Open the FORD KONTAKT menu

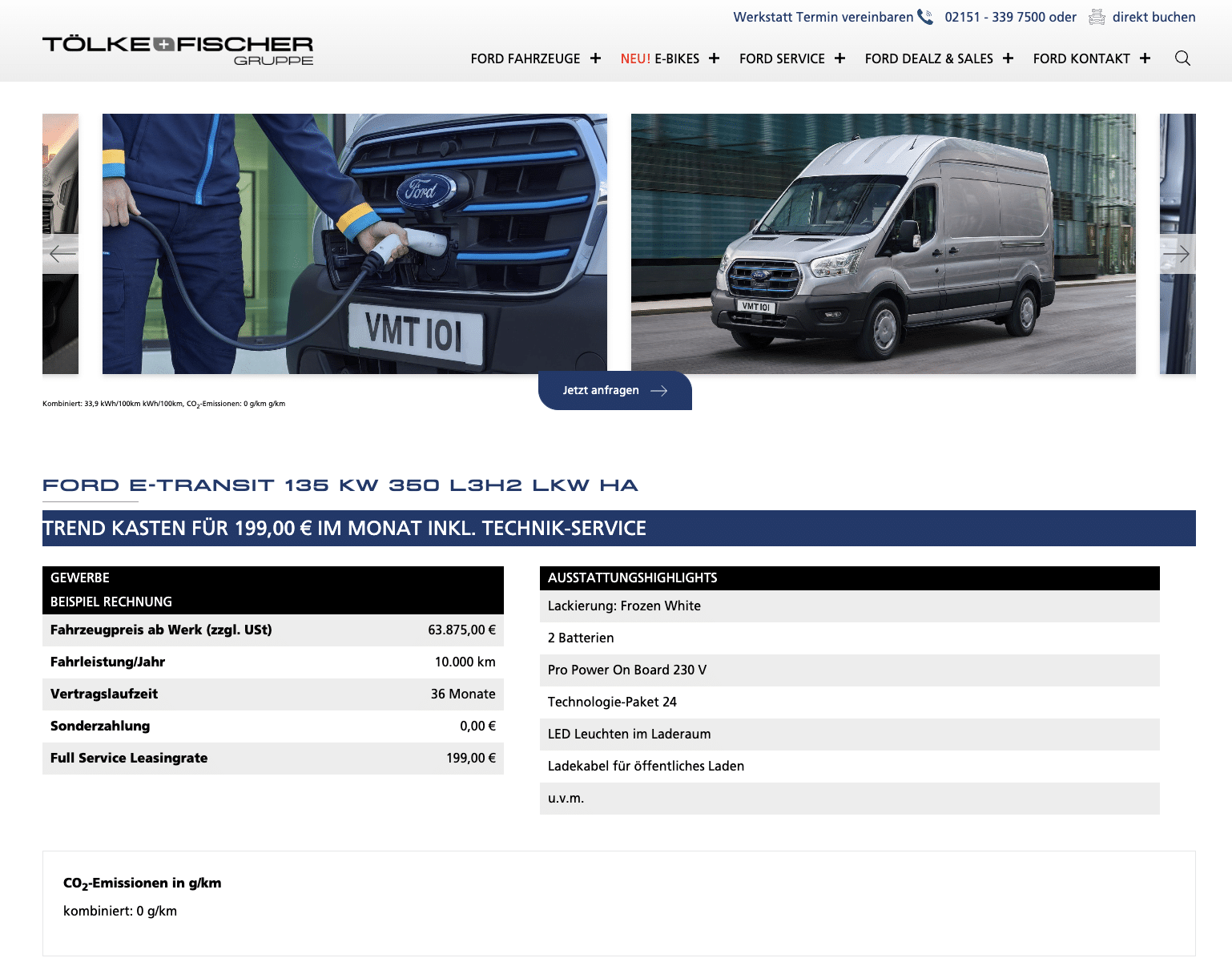[1081, 58]
